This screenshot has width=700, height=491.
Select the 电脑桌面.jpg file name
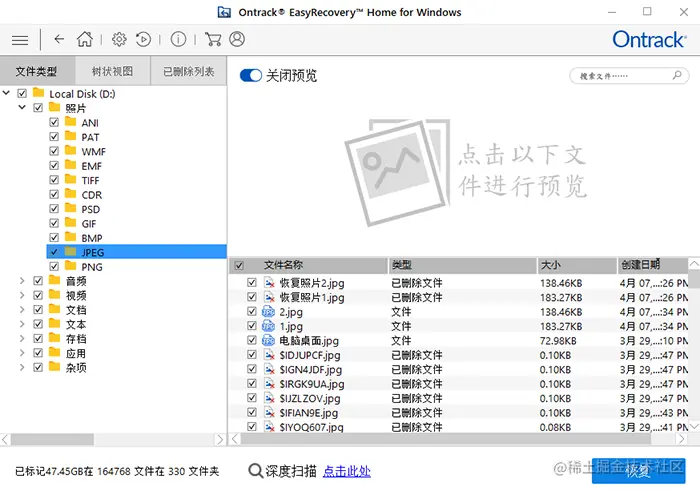click(309, 341)
